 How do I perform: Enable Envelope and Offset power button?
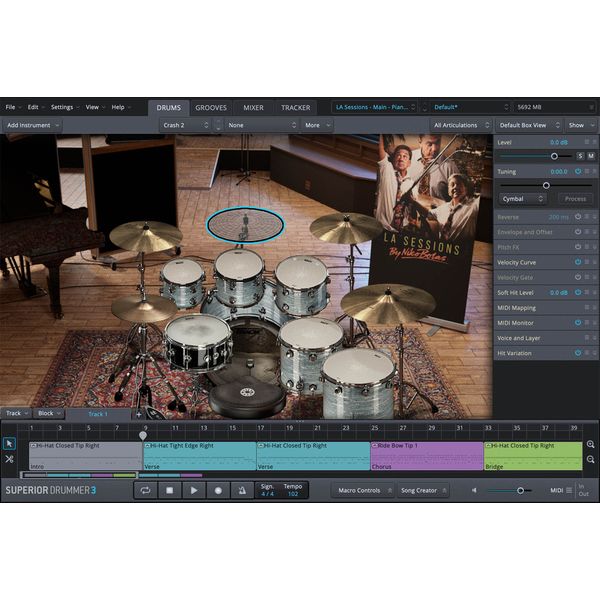click(578, 232)
